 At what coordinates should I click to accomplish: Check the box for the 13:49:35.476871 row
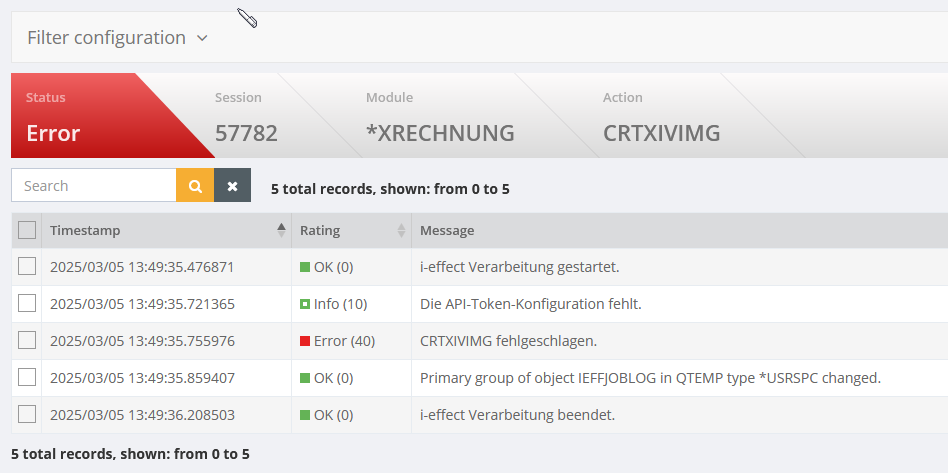(27, 266)
